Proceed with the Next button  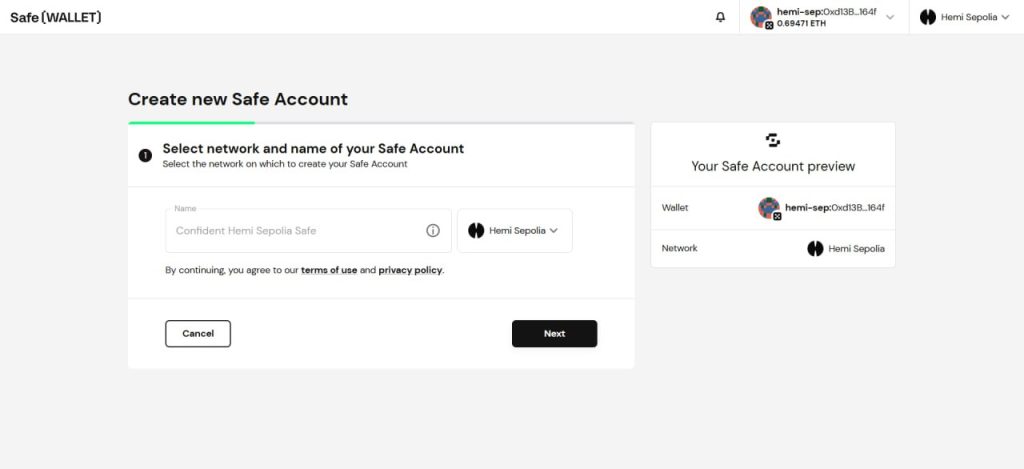(554, 334)
